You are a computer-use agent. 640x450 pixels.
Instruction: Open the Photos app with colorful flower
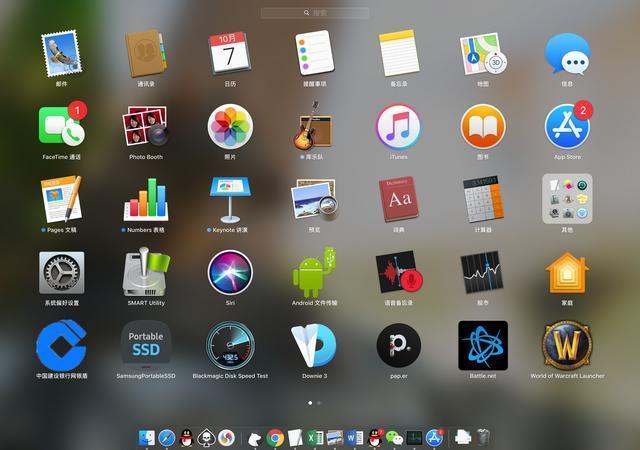(230, 126)
